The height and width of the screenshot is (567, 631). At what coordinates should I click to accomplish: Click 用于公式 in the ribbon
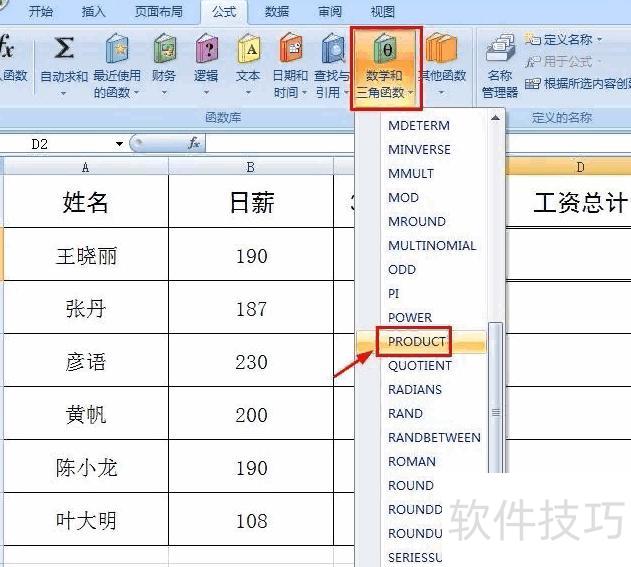567,62
